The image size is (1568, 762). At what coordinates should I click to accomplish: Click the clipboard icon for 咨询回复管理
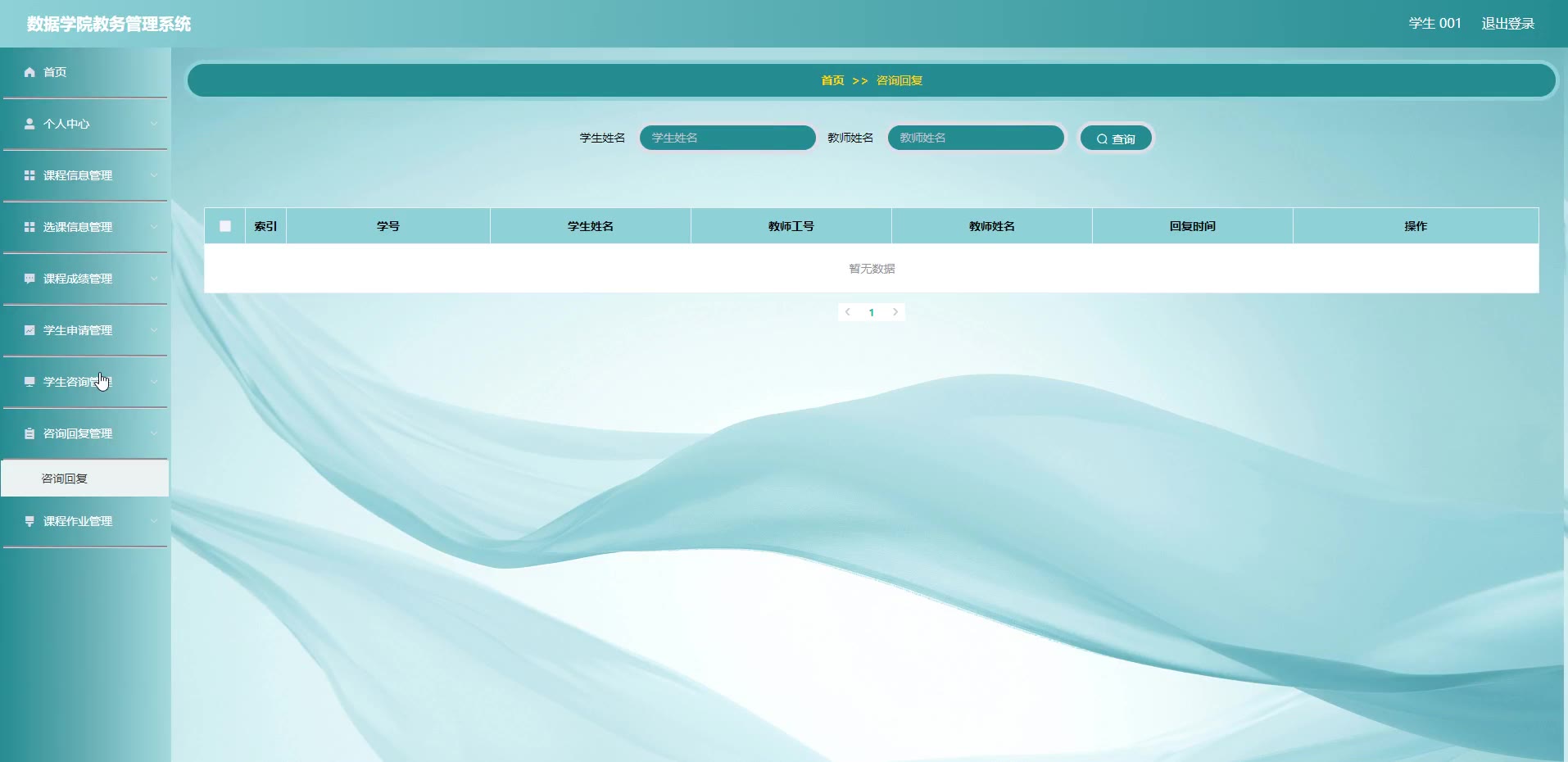click(29, 433)
